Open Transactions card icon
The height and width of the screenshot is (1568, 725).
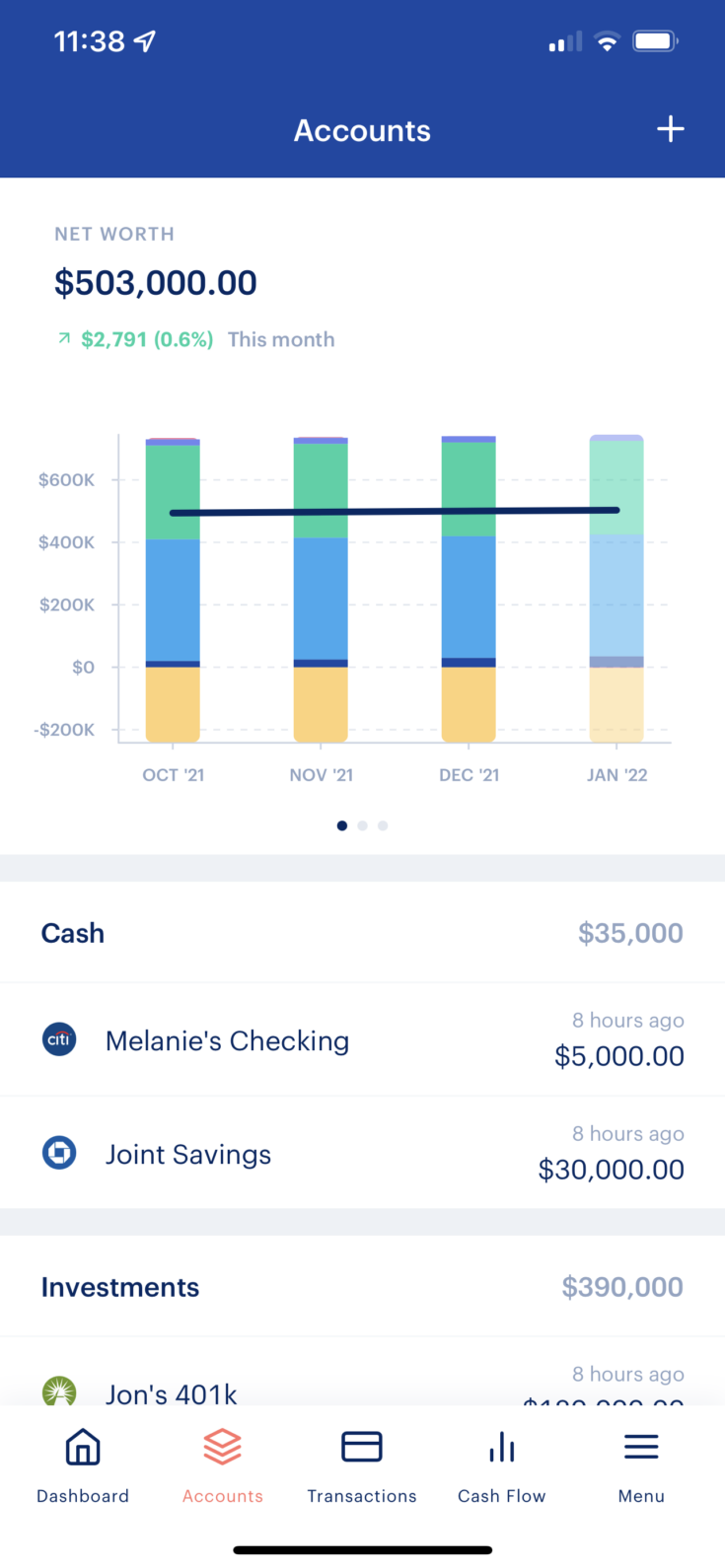pos(362,1447)
